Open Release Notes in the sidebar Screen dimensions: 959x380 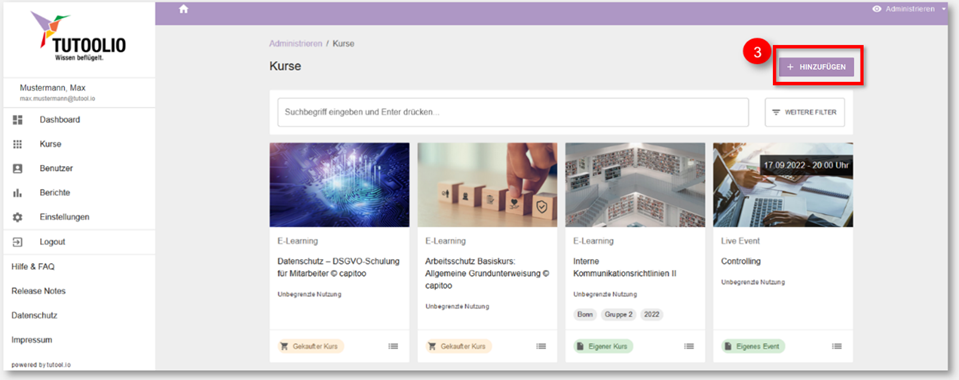pos(39,291)
